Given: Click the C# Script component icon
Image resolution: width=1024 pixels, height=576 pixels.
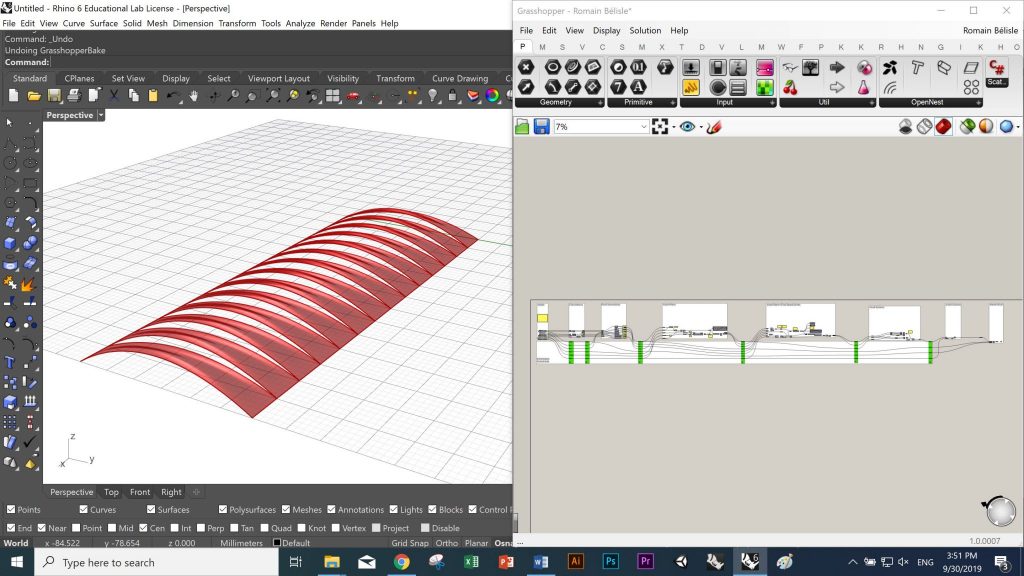Looking at the screenshot, I should click(x=996, y=68).
